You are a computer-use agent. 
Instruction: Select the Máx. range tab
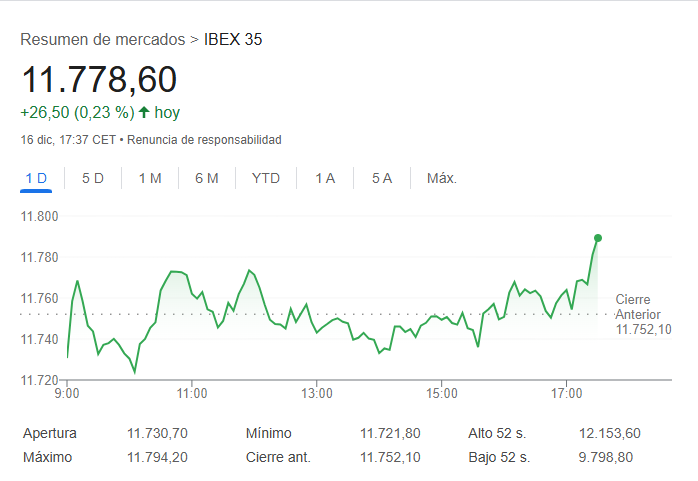tap(442, 179)
